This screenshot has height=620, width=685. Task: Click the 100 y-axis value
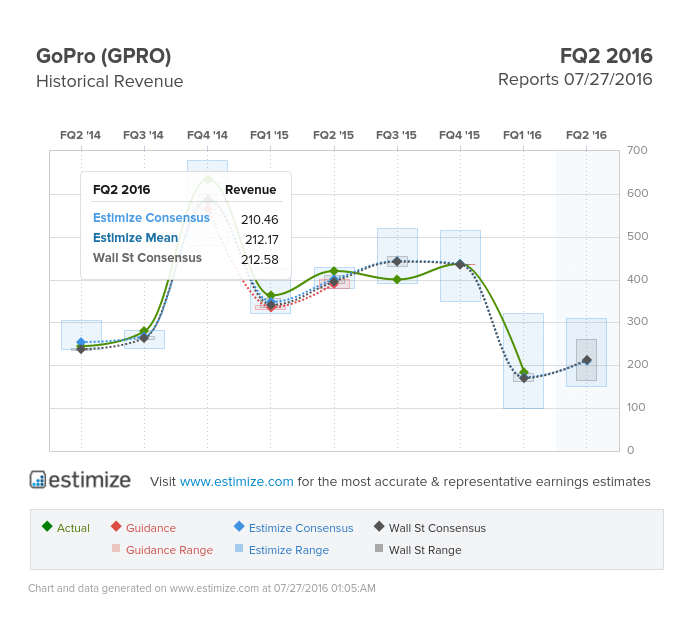coord(636,407)
